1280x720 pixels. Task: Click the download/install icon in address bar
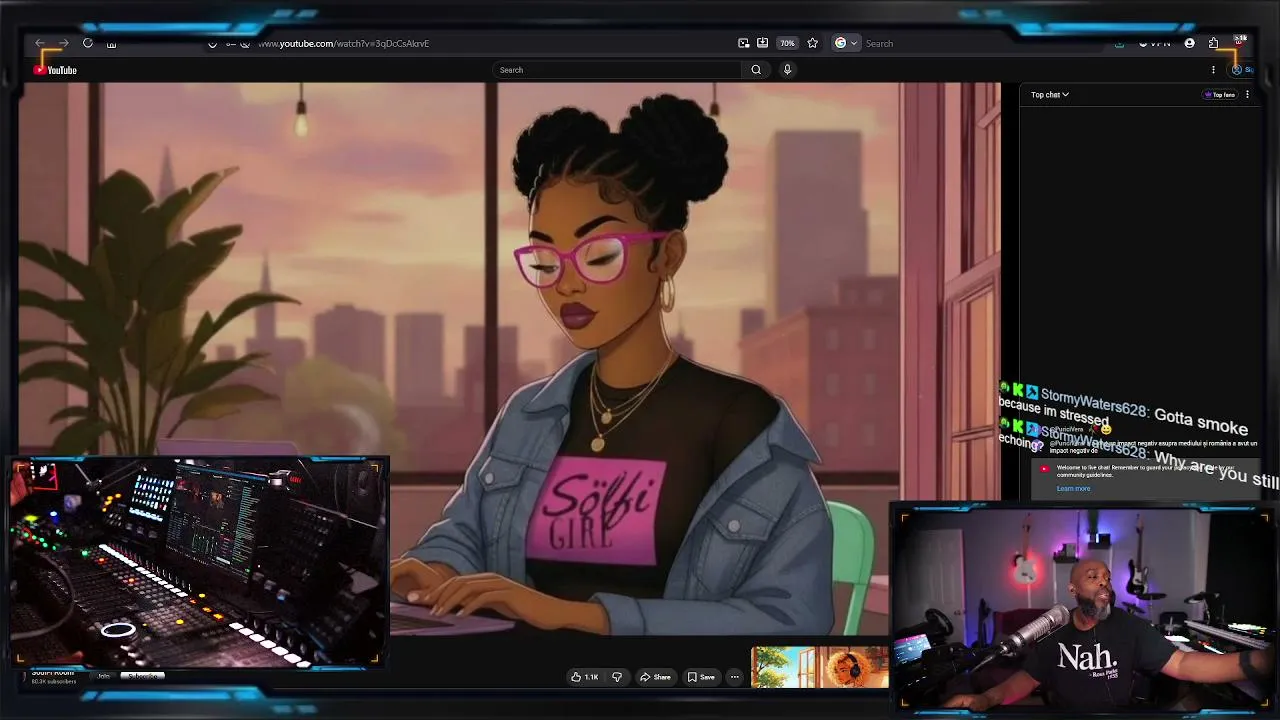point(762,43)
